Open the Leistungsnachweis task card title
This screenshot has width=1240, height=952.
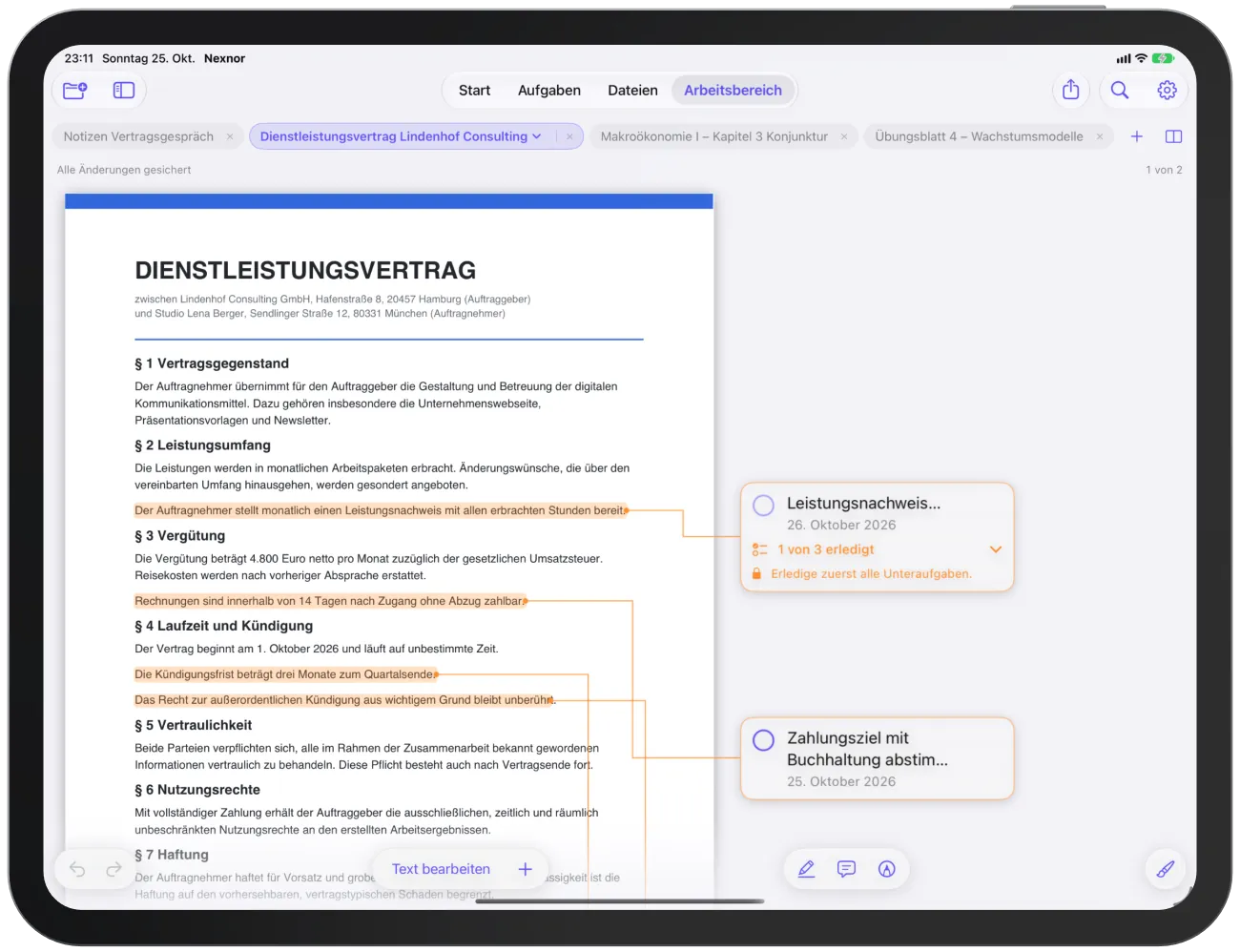[863, 504]
